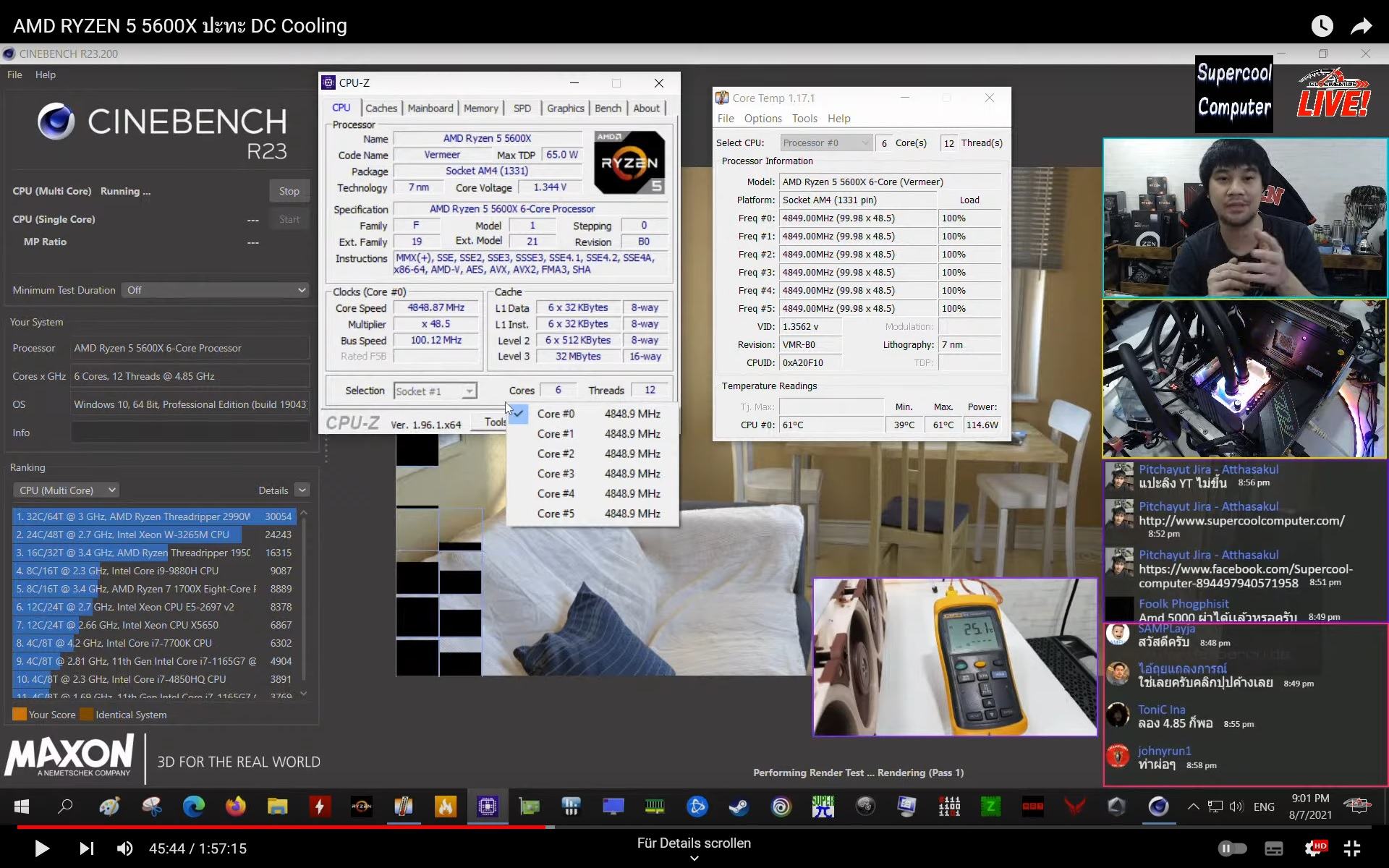Open the Select CPU Processor #0 dropdown
The height and width of the screenshot is (868, 1389).
point(825,143)
